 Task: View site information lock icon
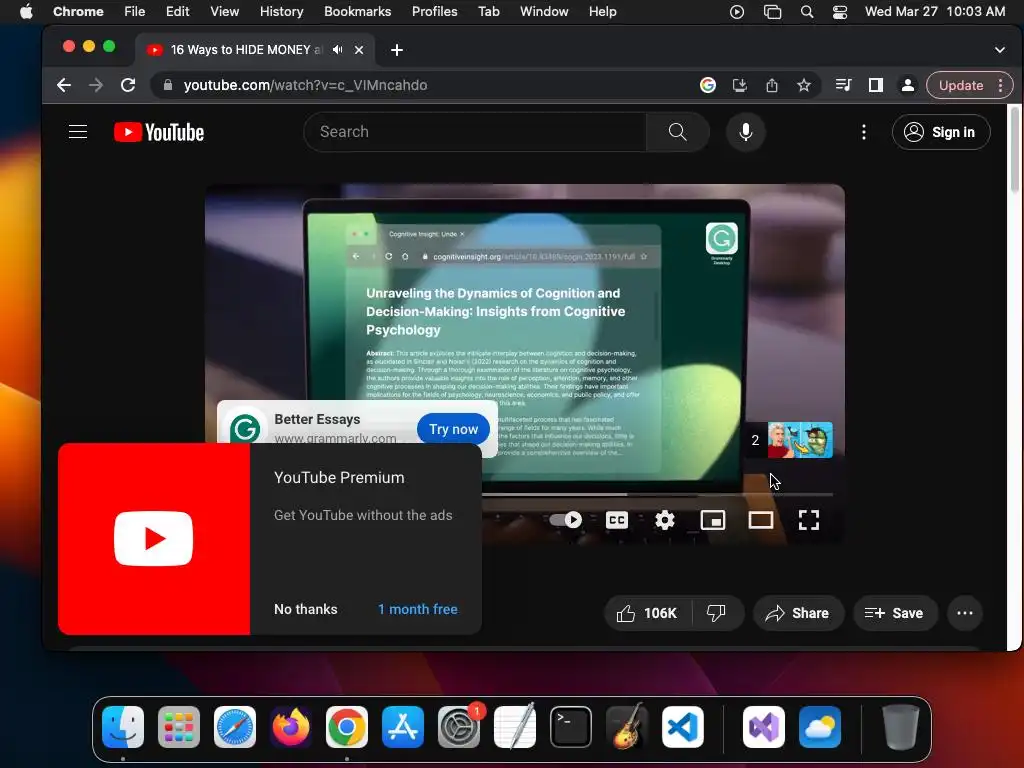tap(168, 85)
